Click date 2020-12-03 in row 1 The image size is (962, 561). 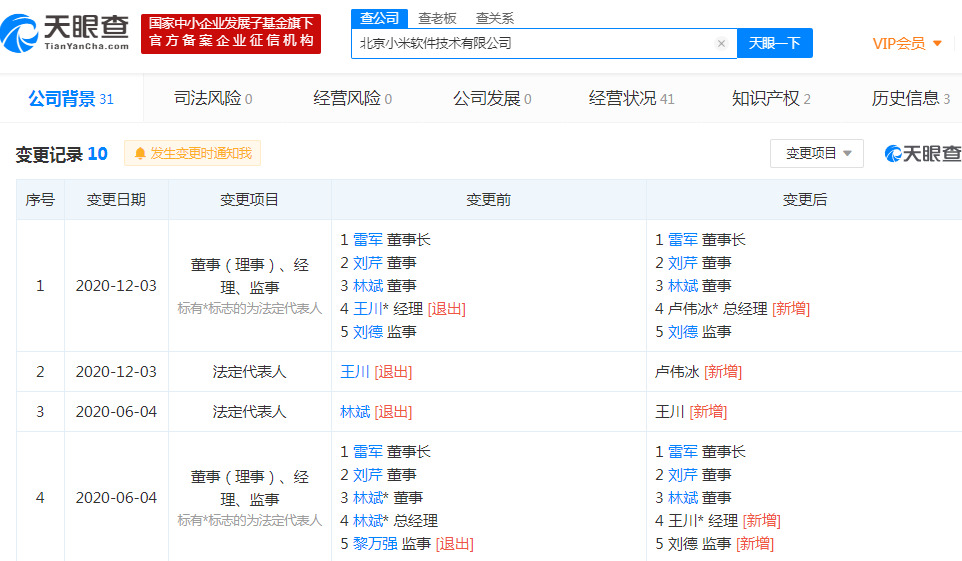point(116,286)
